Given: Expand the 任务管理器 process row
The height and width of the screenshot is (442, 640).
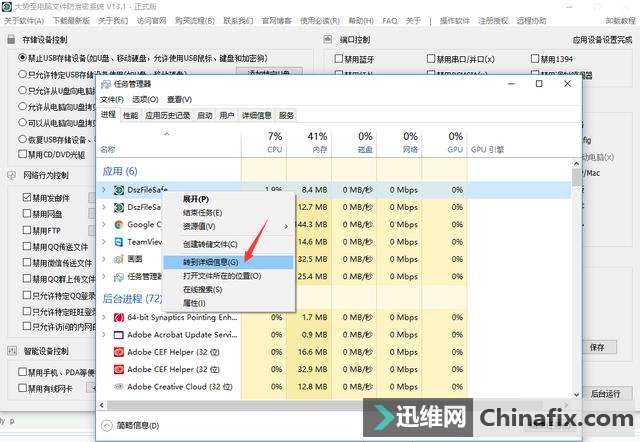Looking at the screenshot, I should tap(104, 277).
